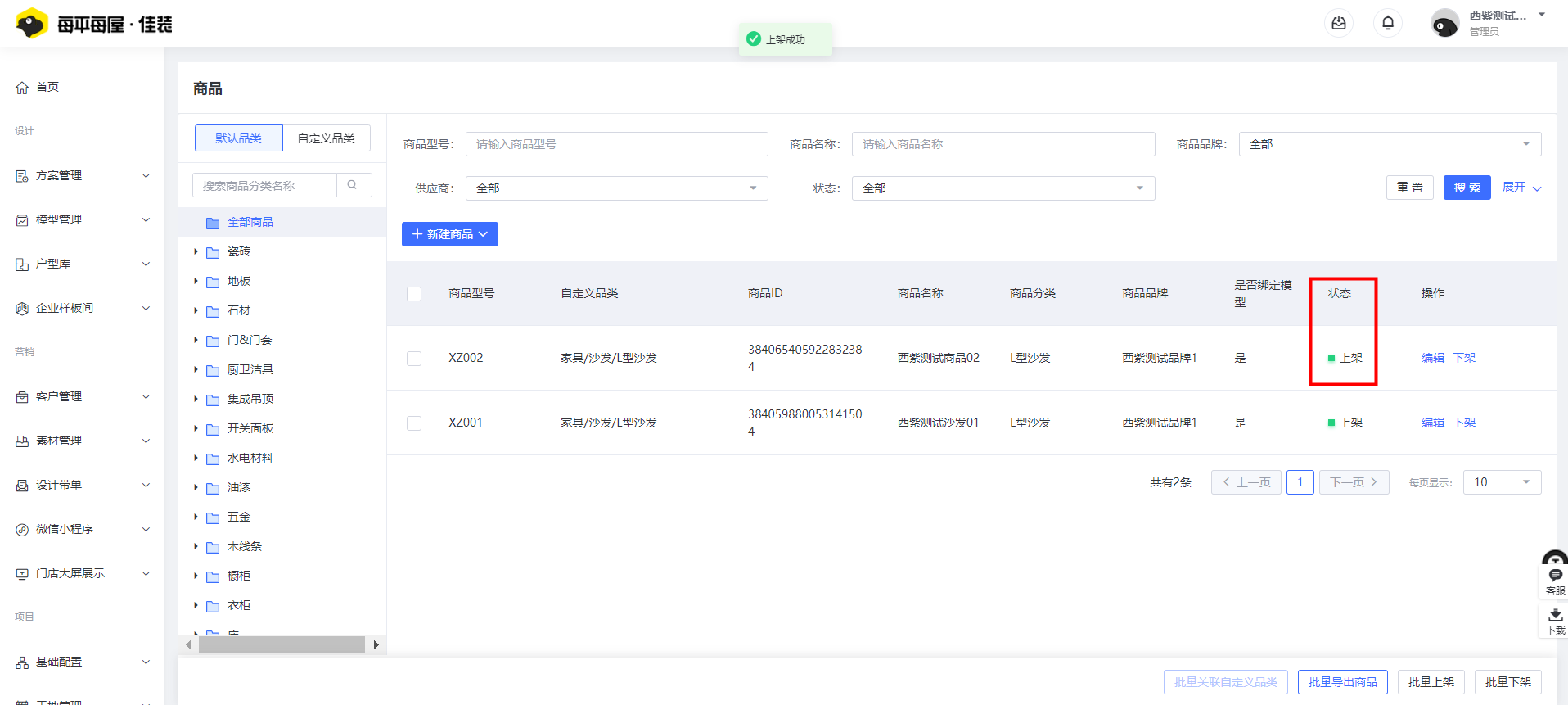Viewport: 1568px width, 705px height.
Task: Click the 素材管理 sidebar icon
Action: pos(22,441)
